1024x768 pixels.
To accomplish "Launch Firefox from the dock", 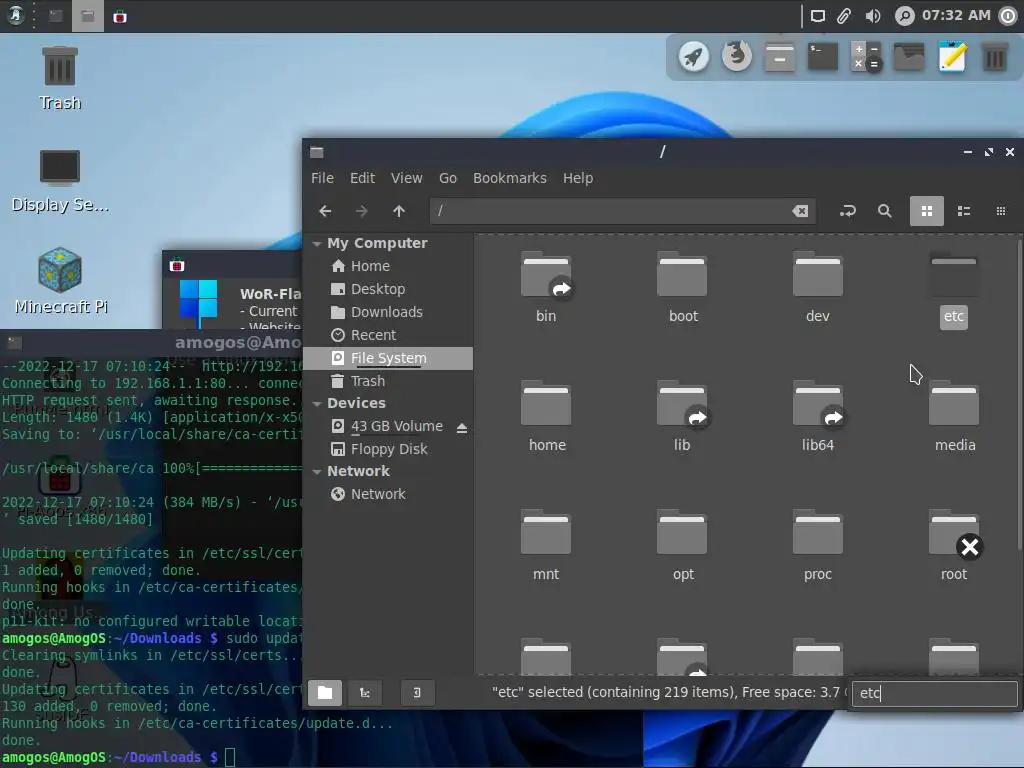I will coord(737,56).
